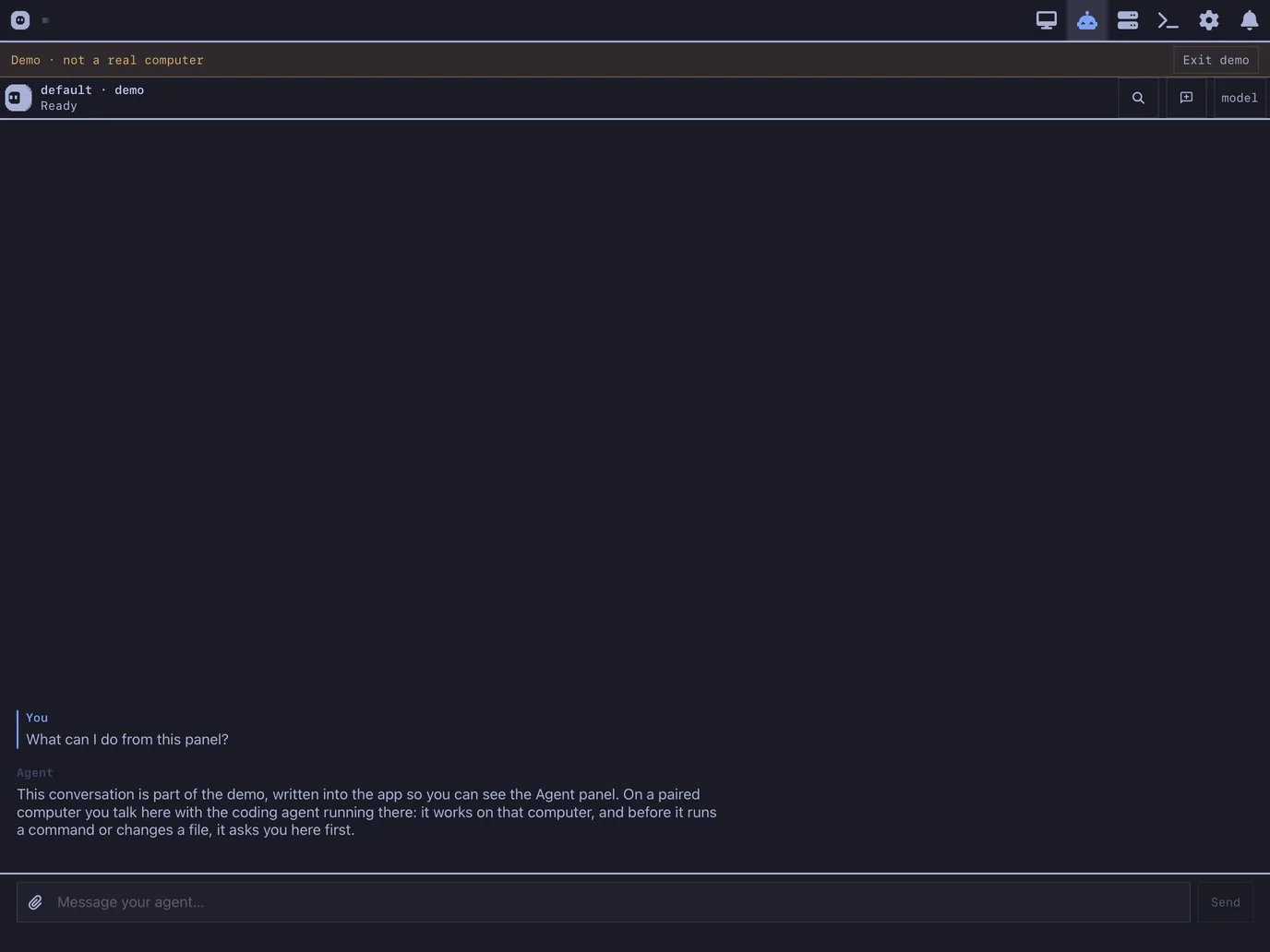Click the 'You' sender label
Viewport: 1270px width, 952px height.
click(x=37, y=718)
